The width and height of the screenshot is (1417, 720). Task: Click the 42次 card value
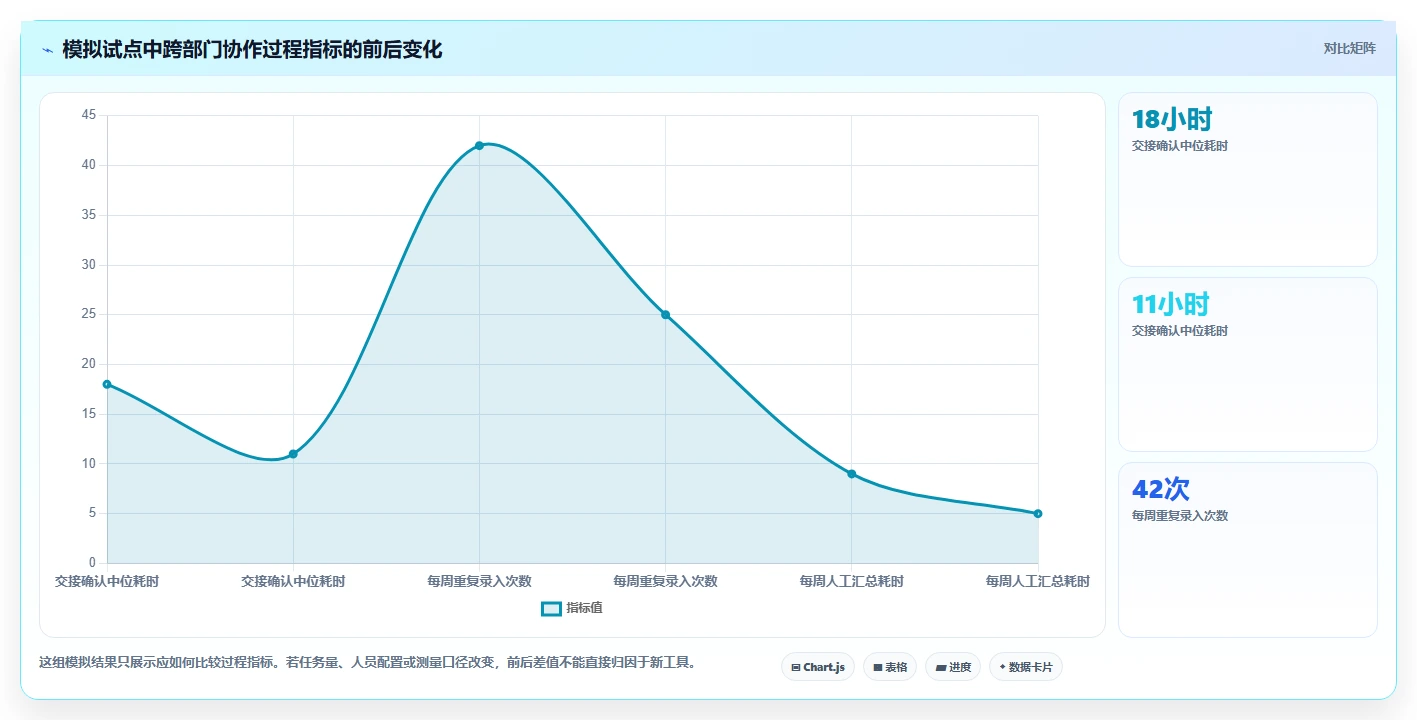tap(1161, 490)
